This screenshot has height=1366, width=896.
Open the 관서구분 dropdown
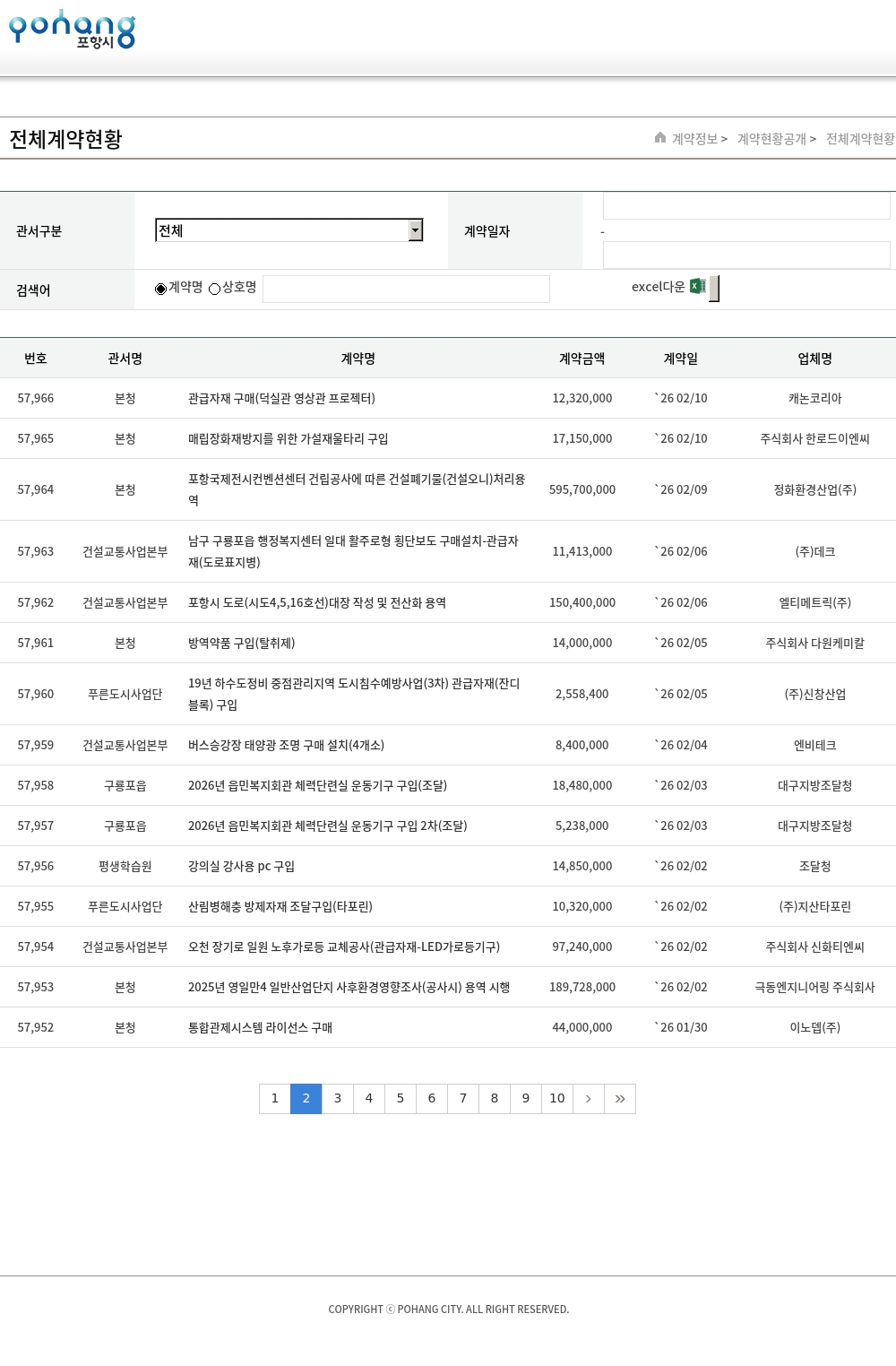(289, 230)
